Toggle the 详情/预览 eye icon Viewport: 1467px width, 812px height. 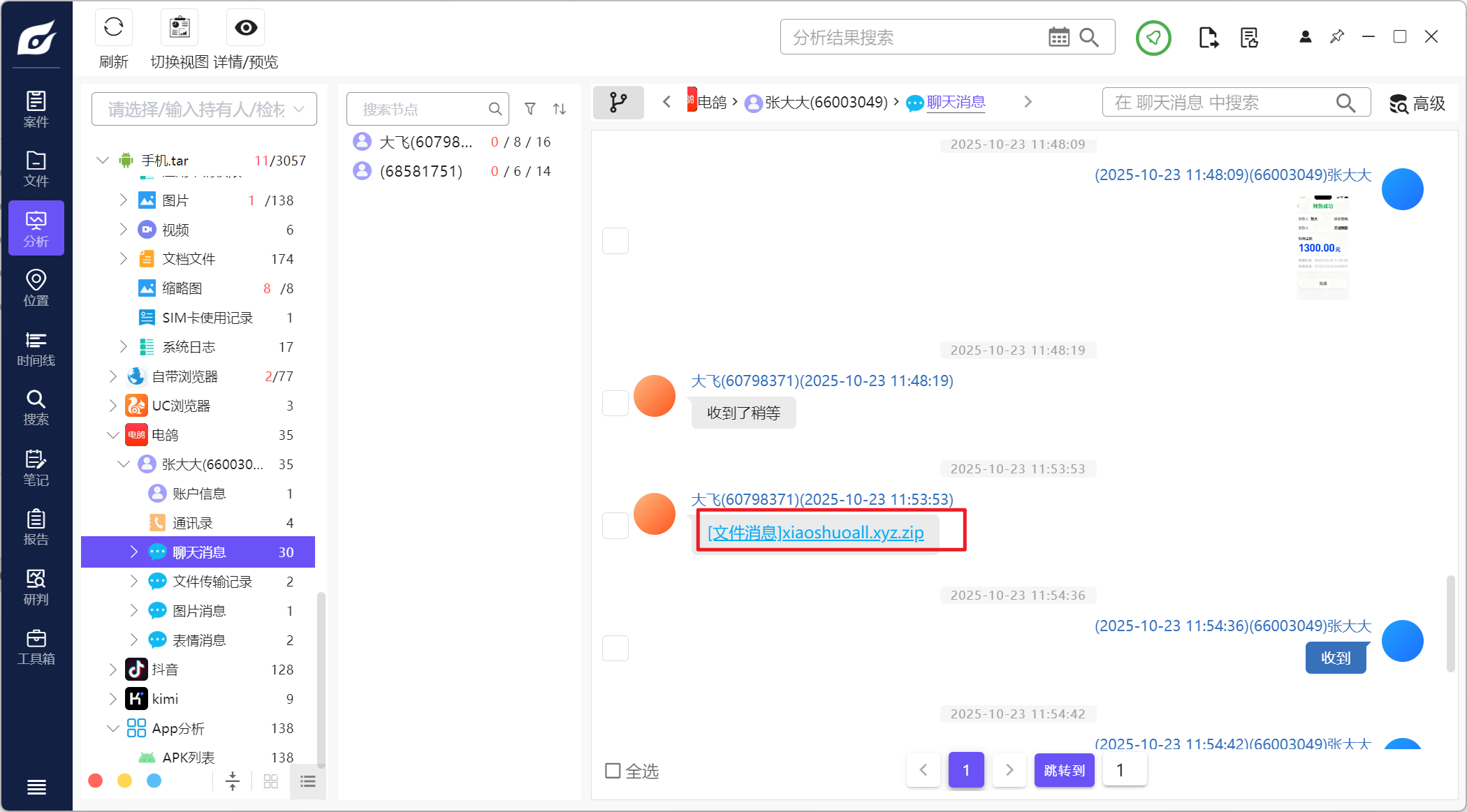point(246,28)
